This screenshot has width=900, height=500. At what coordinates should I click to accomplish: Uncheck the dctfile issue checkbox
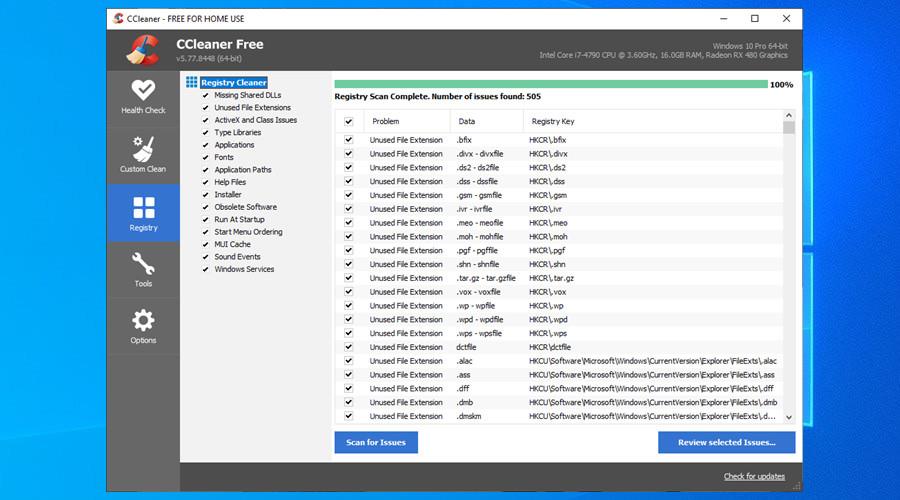(349, 347)
